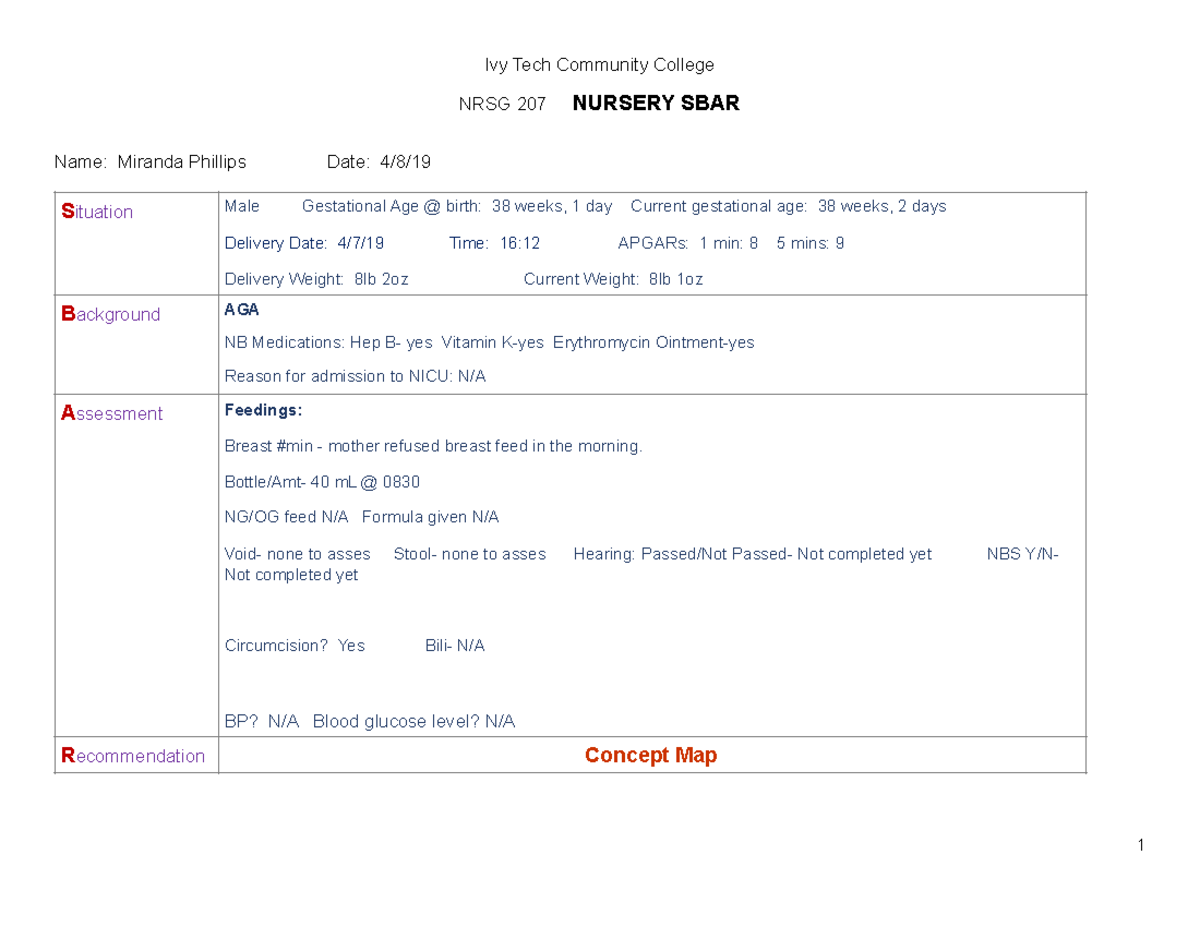Click the Concept Map text
This screenshot has width=1200, height=927.
pyautogui.click(x=651, y=755)
